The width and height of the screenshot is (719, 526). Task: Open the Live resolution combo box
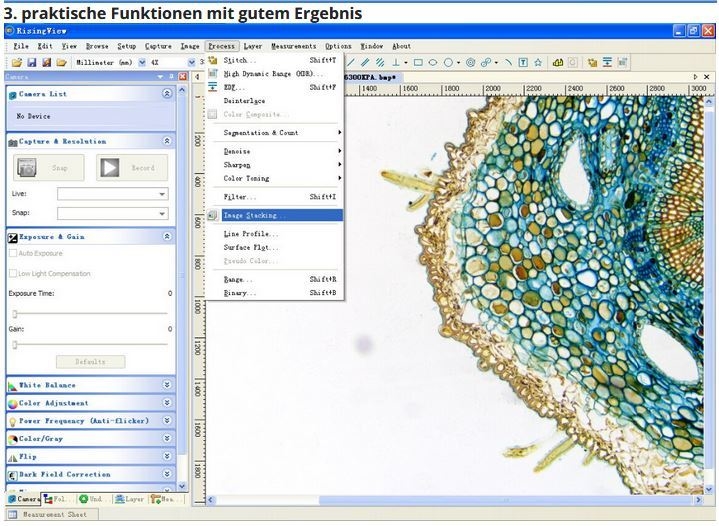[x=112, y=194]
